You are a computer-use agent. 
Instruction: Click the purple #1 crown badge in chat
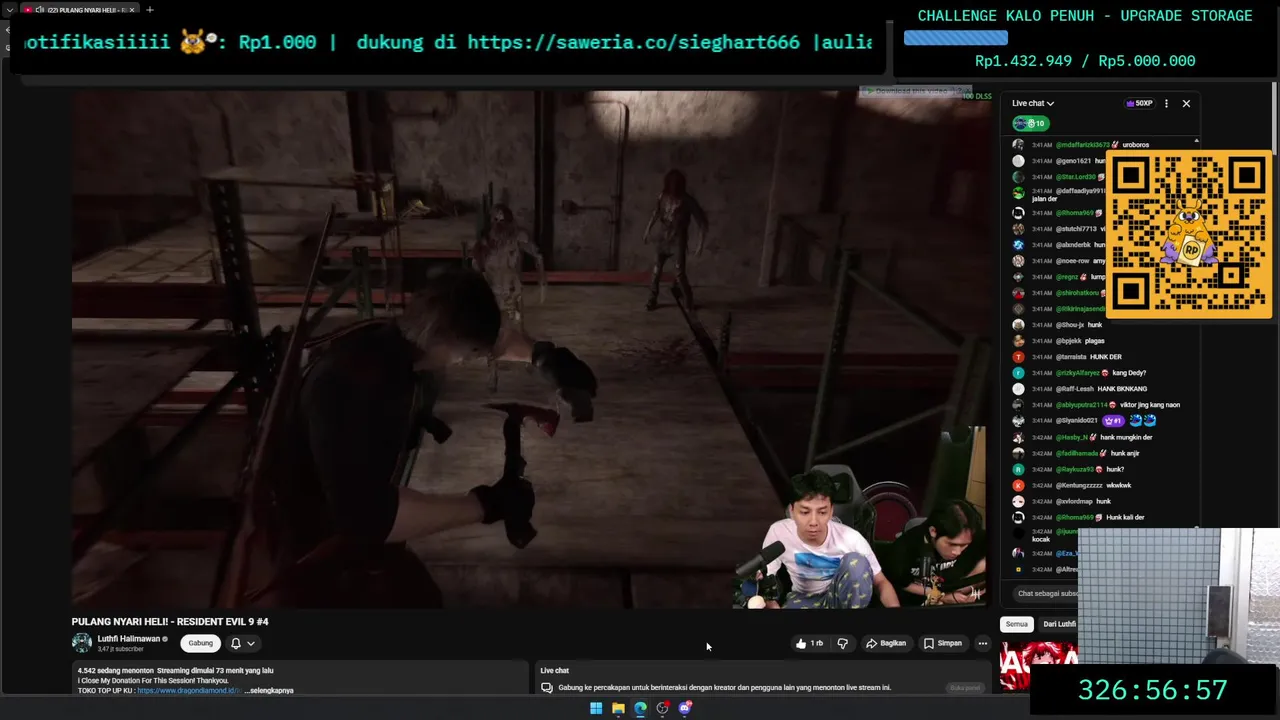coord(1113,421)
